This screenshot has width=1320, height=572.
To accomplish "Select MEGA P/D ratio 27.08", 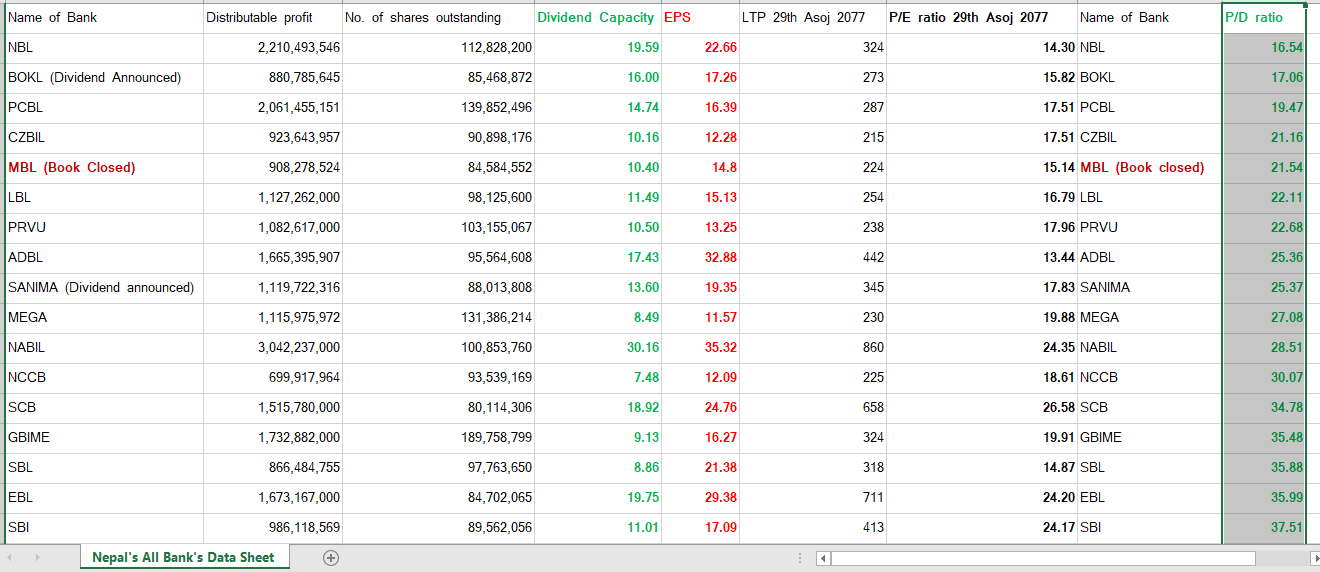I will [x=1264, y=317].
